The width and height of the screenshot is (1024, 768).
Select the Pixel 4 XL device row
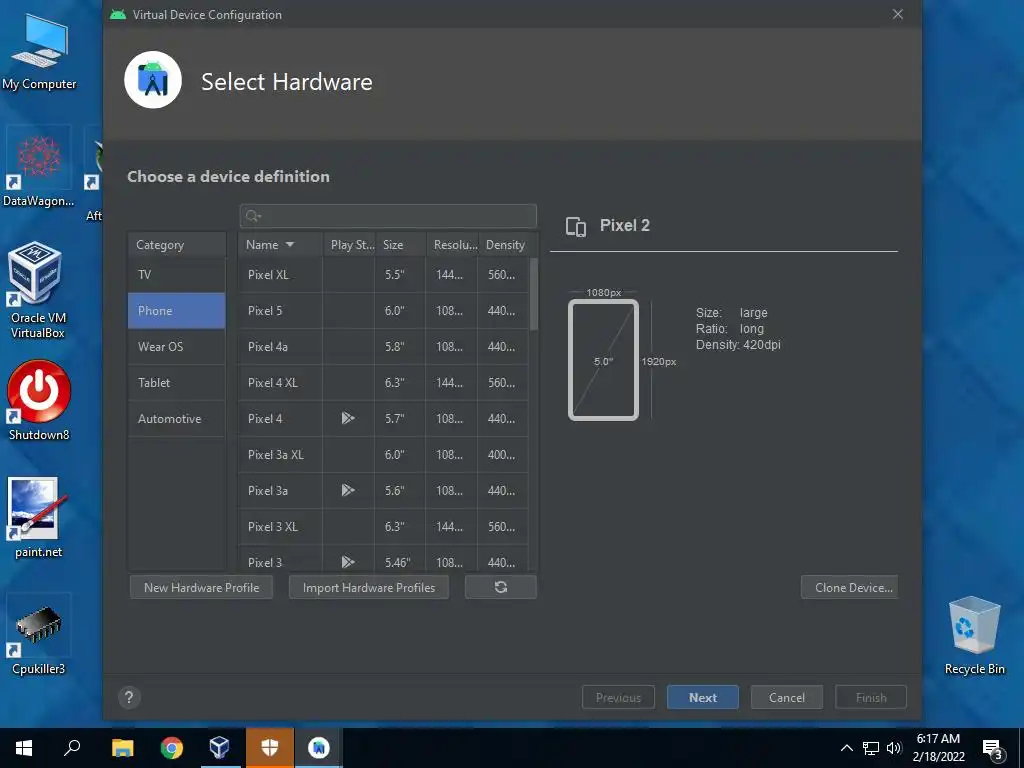coord(383,382)
